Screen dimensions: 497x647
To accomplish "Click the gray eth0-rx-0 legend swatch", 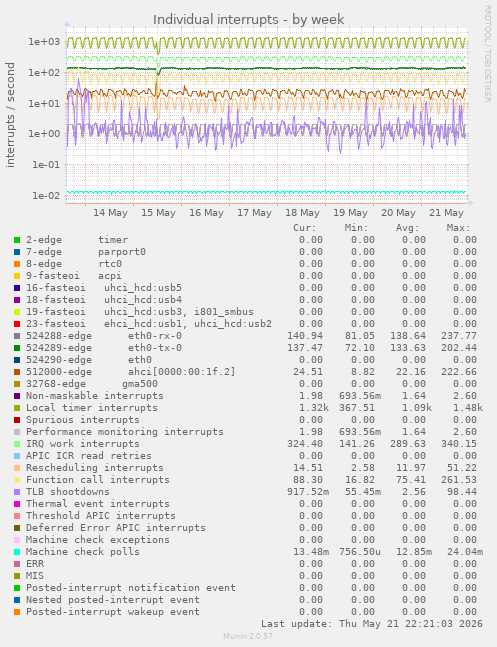I will click(17, 336).
